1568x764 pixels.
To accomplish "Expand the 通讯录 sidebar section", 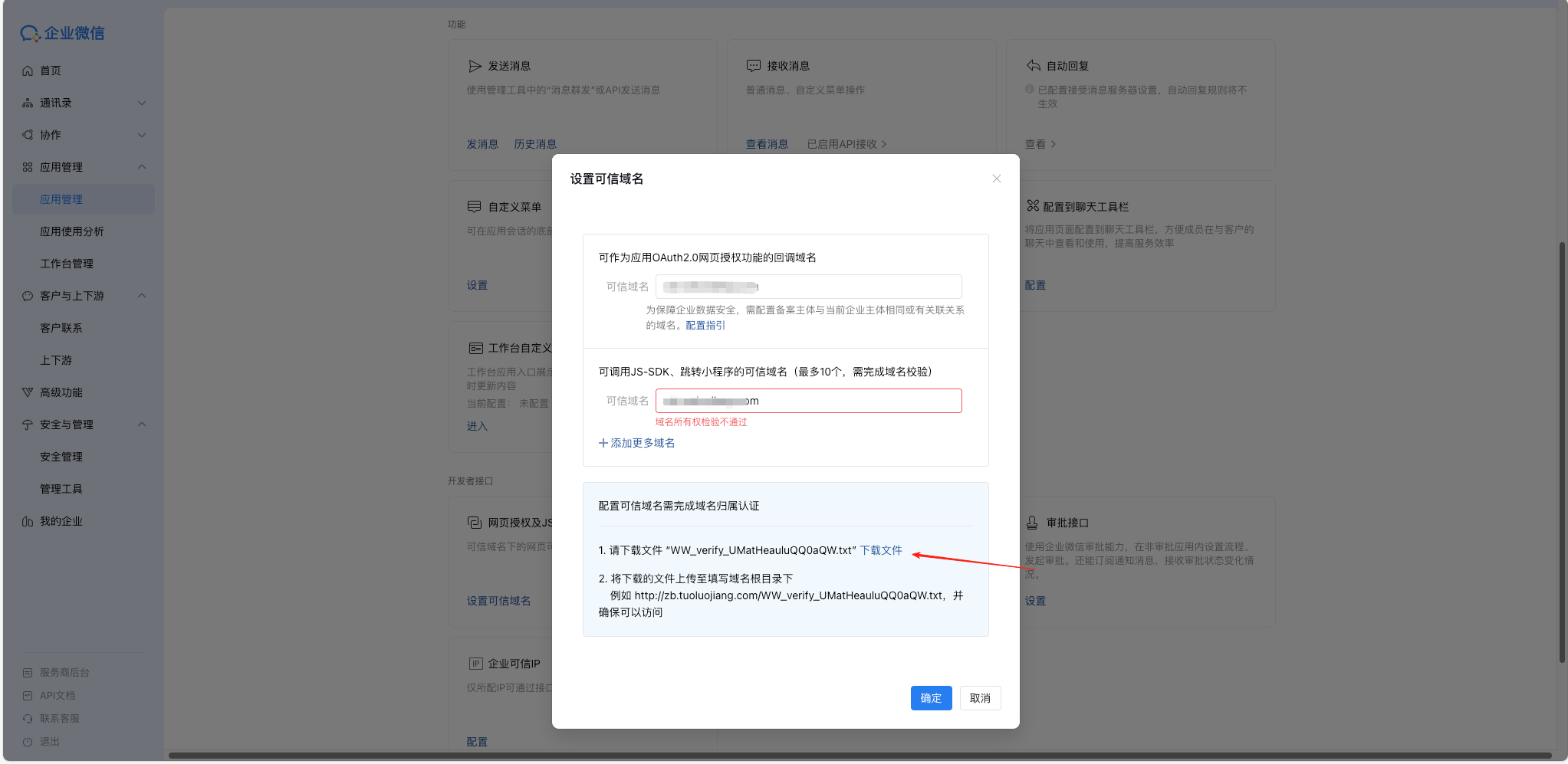I will tap(142, 103).
